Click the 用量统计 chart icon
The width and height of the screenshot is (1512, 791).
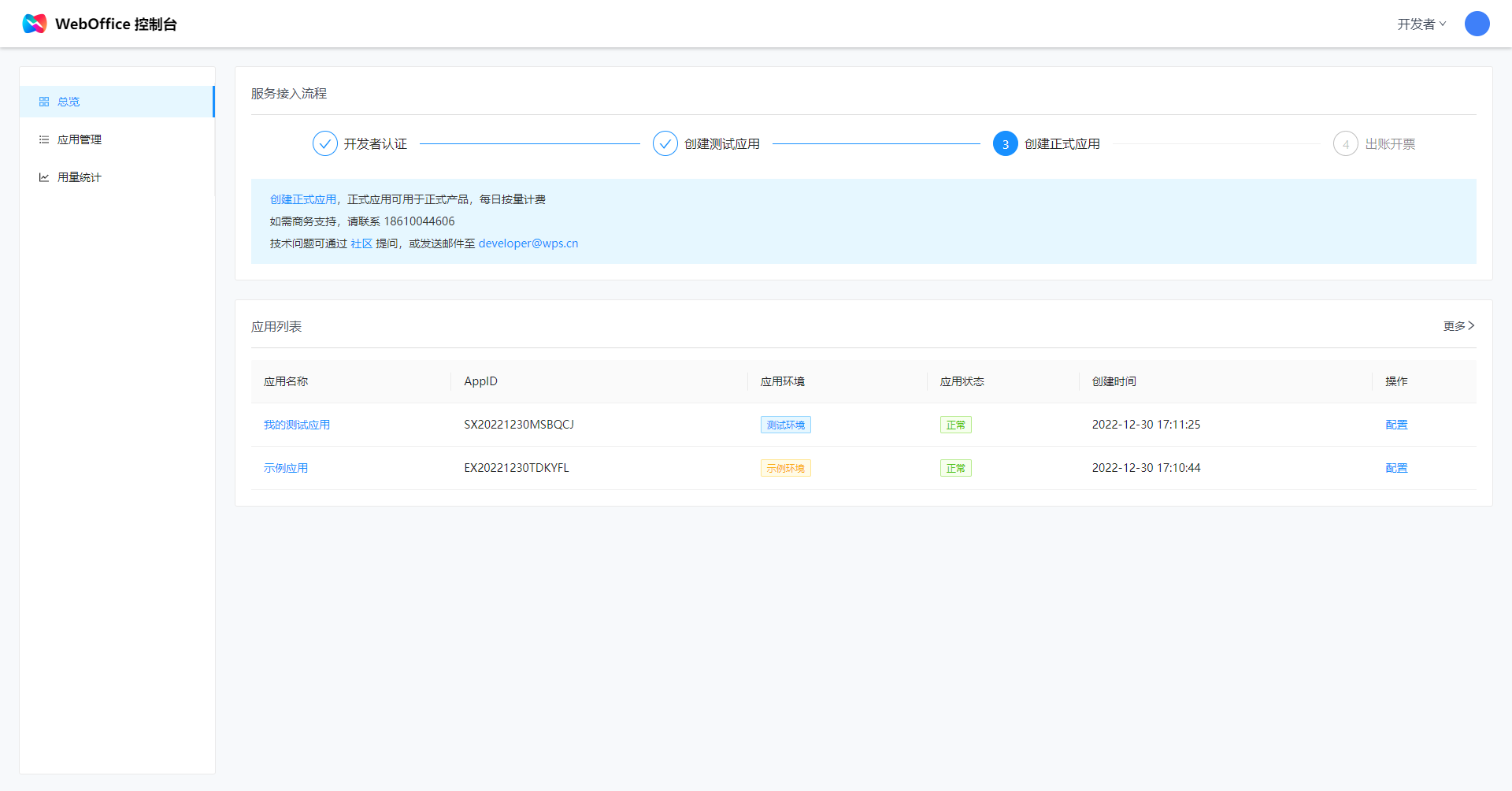coord(44,177)
